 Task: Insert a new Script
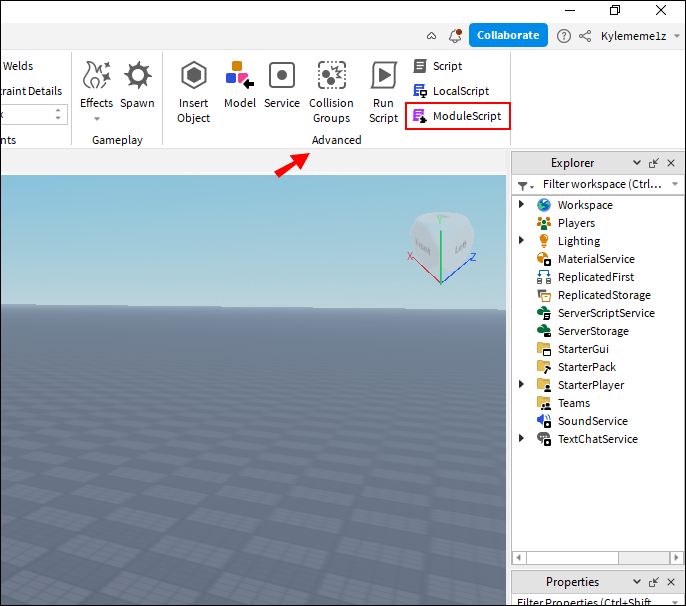tap(438, 66)
